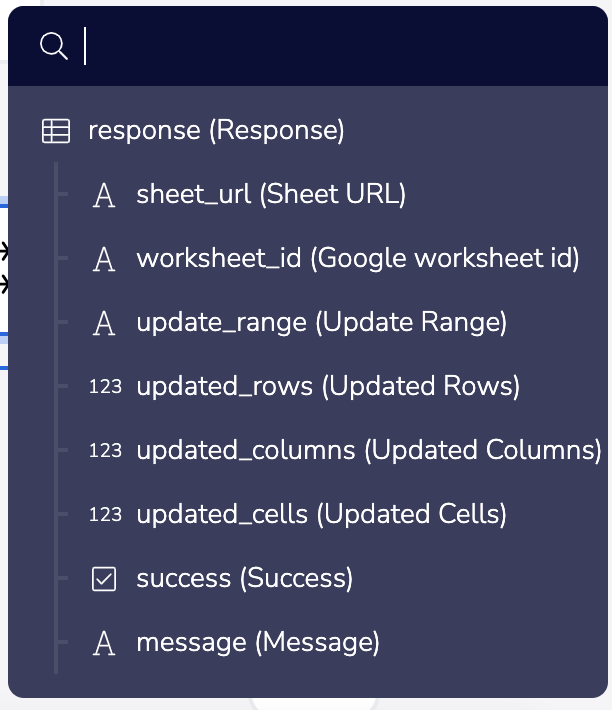Choose worksheet_id (Google worksheet id) field
The width and height of the screenshot is (612, 710).
tap(358, 258)
